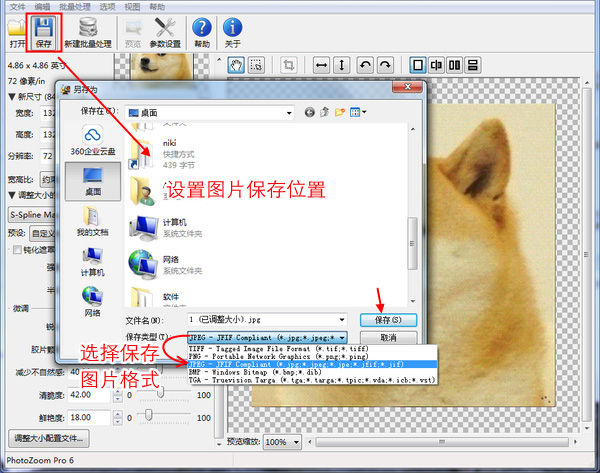
Task: Select the marquee selection tool
Action: (256, 65)
